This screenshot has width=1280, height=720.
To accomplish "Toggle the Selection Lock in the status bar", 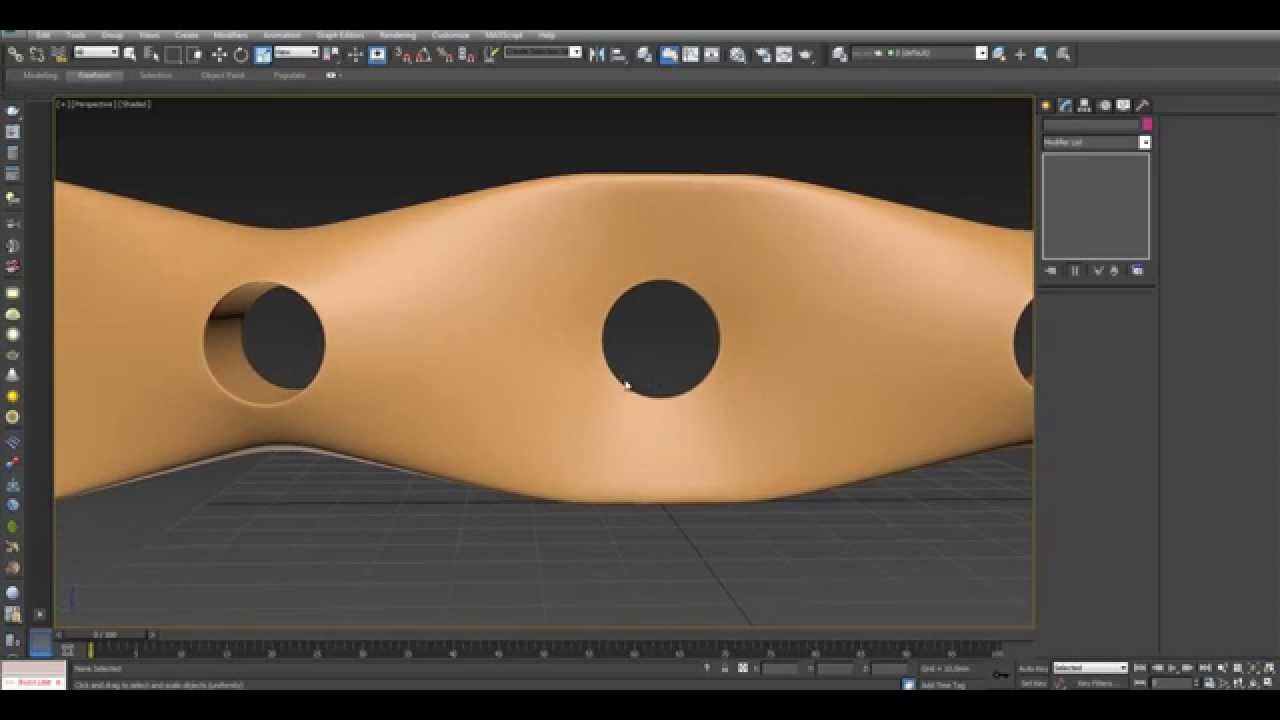I will pos(724,668).
